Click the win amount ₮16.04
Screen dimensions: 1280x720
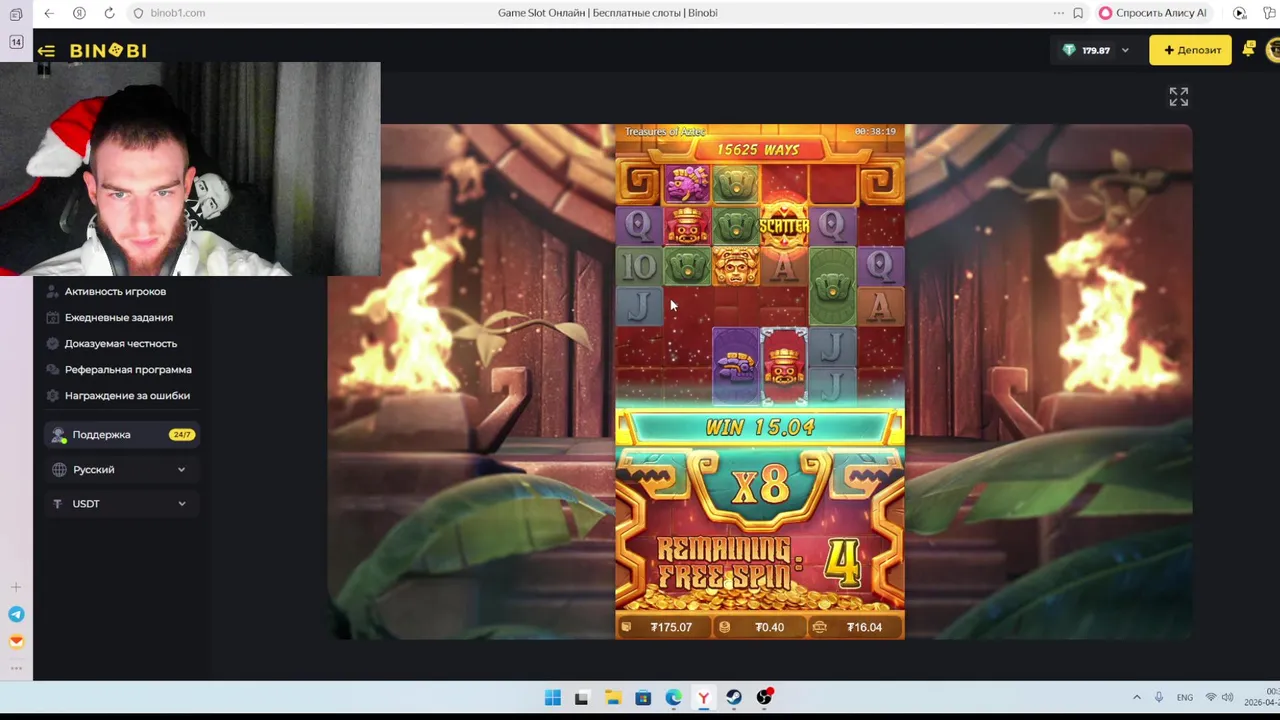tap(856, 627)
